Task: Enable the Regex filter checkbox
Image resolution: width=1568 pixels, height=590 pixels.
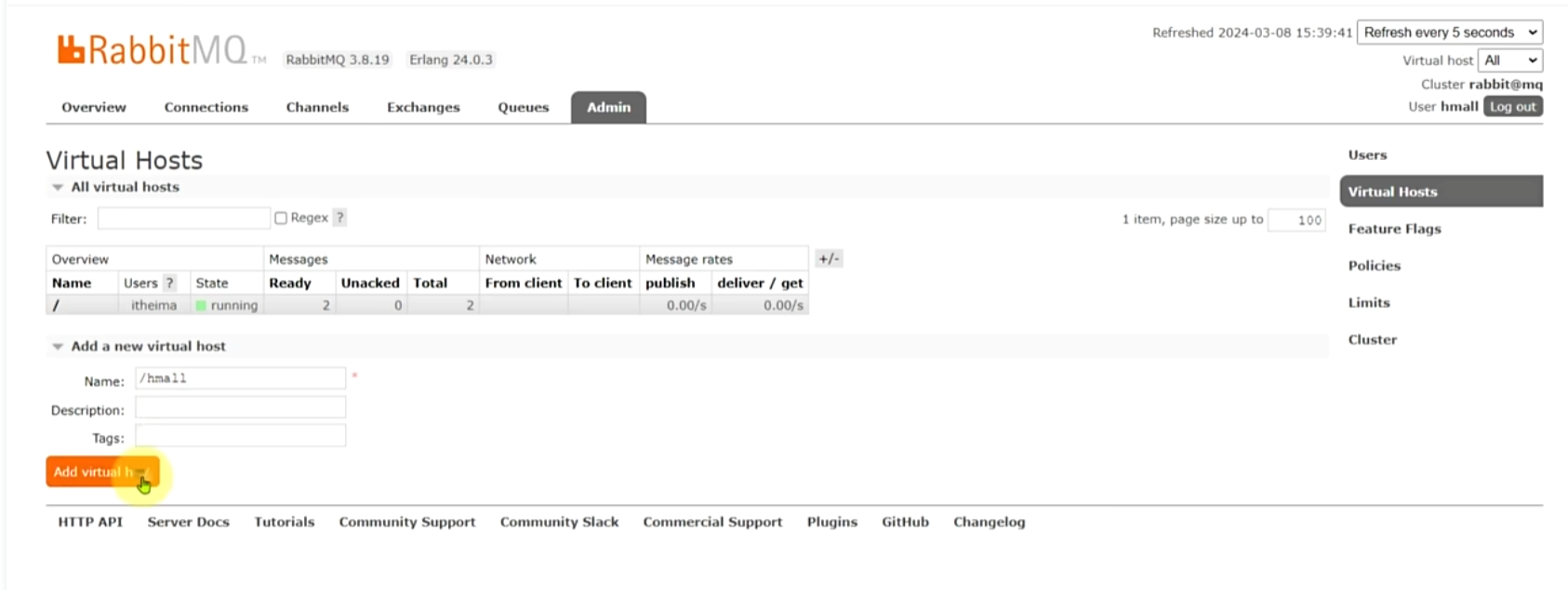Action: 281,218
